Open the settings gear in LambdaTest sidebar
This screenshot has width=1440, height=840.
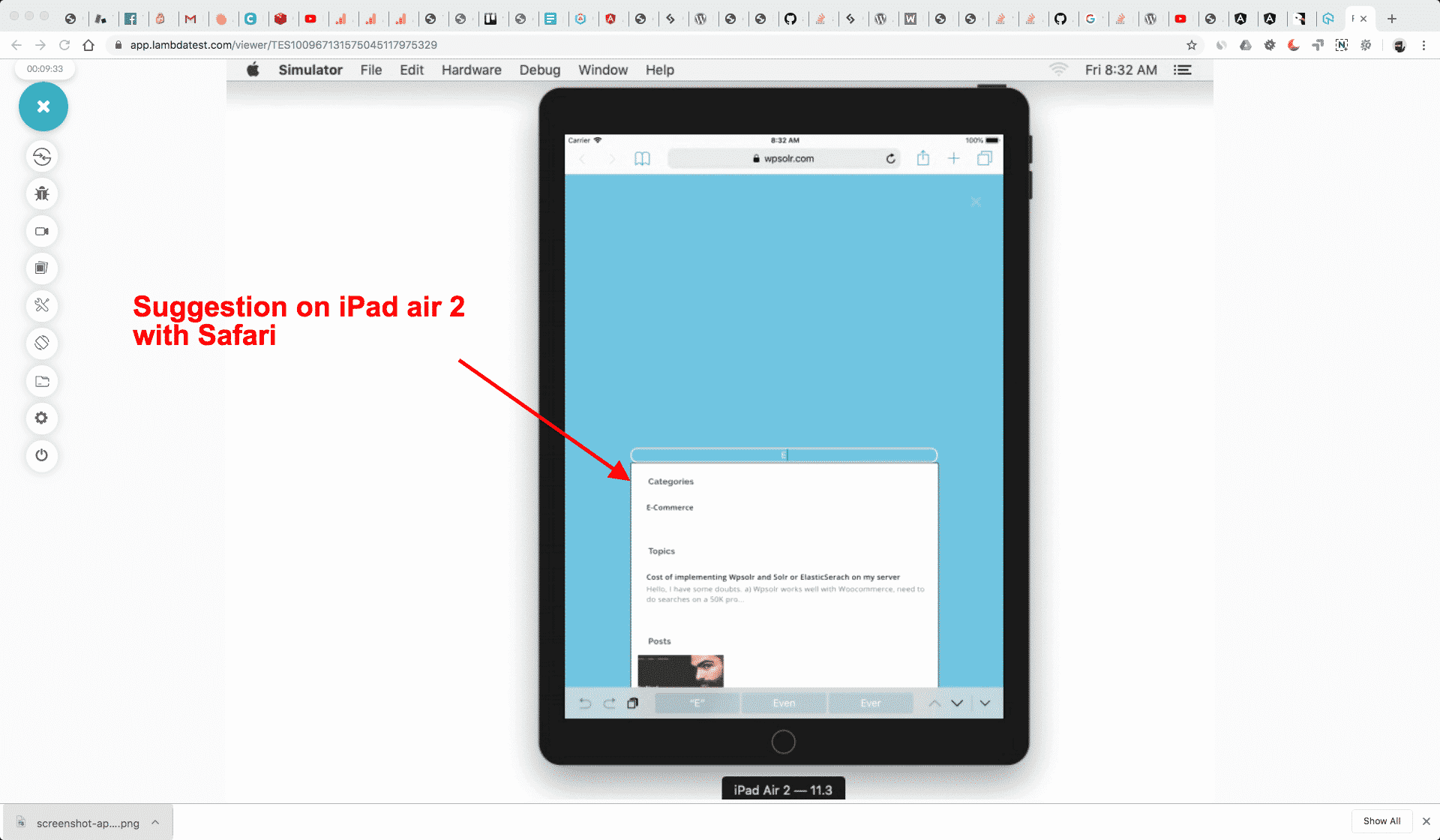coord(42,418)
